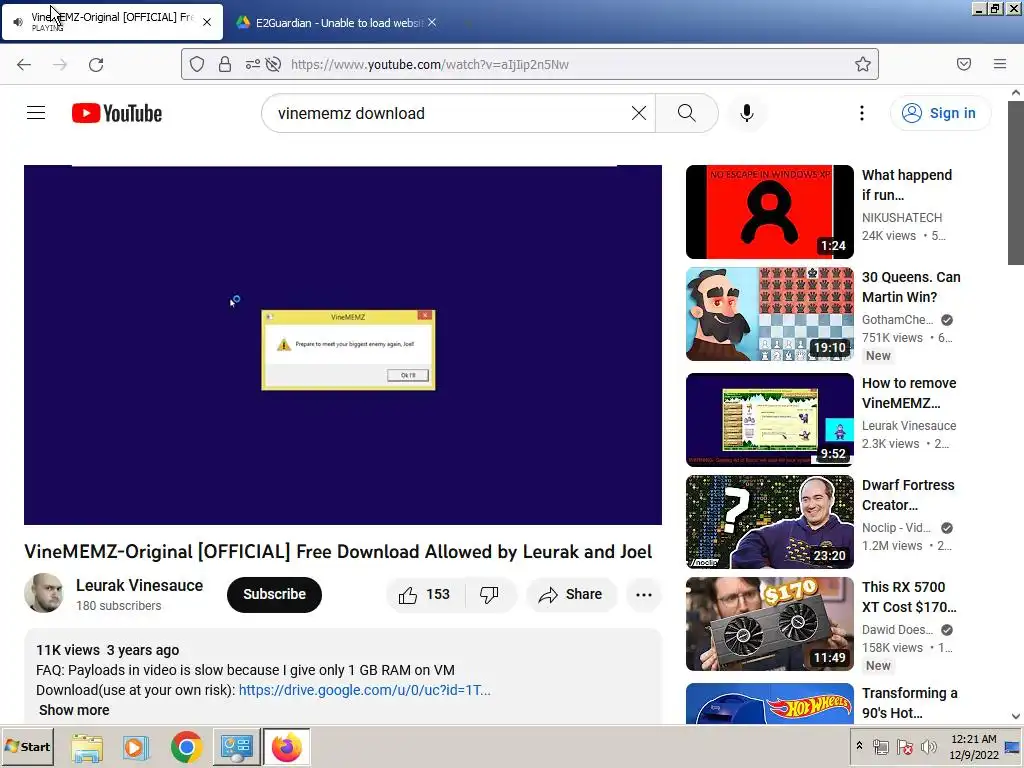Click the Dawid Does channel name
1024x768 pixels.
click(x=897, y=630)
